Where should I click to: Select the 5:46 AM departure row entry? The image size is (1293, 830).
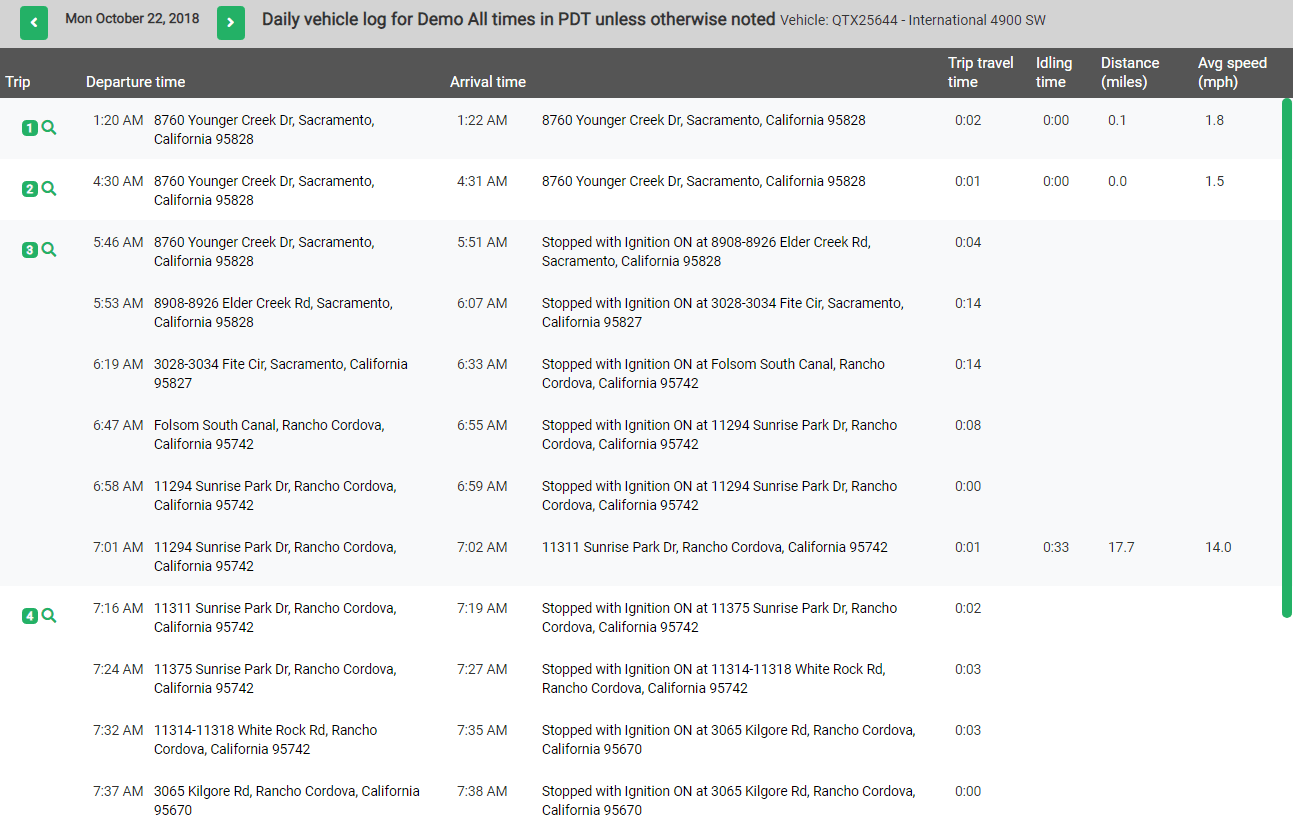[118, 242]
